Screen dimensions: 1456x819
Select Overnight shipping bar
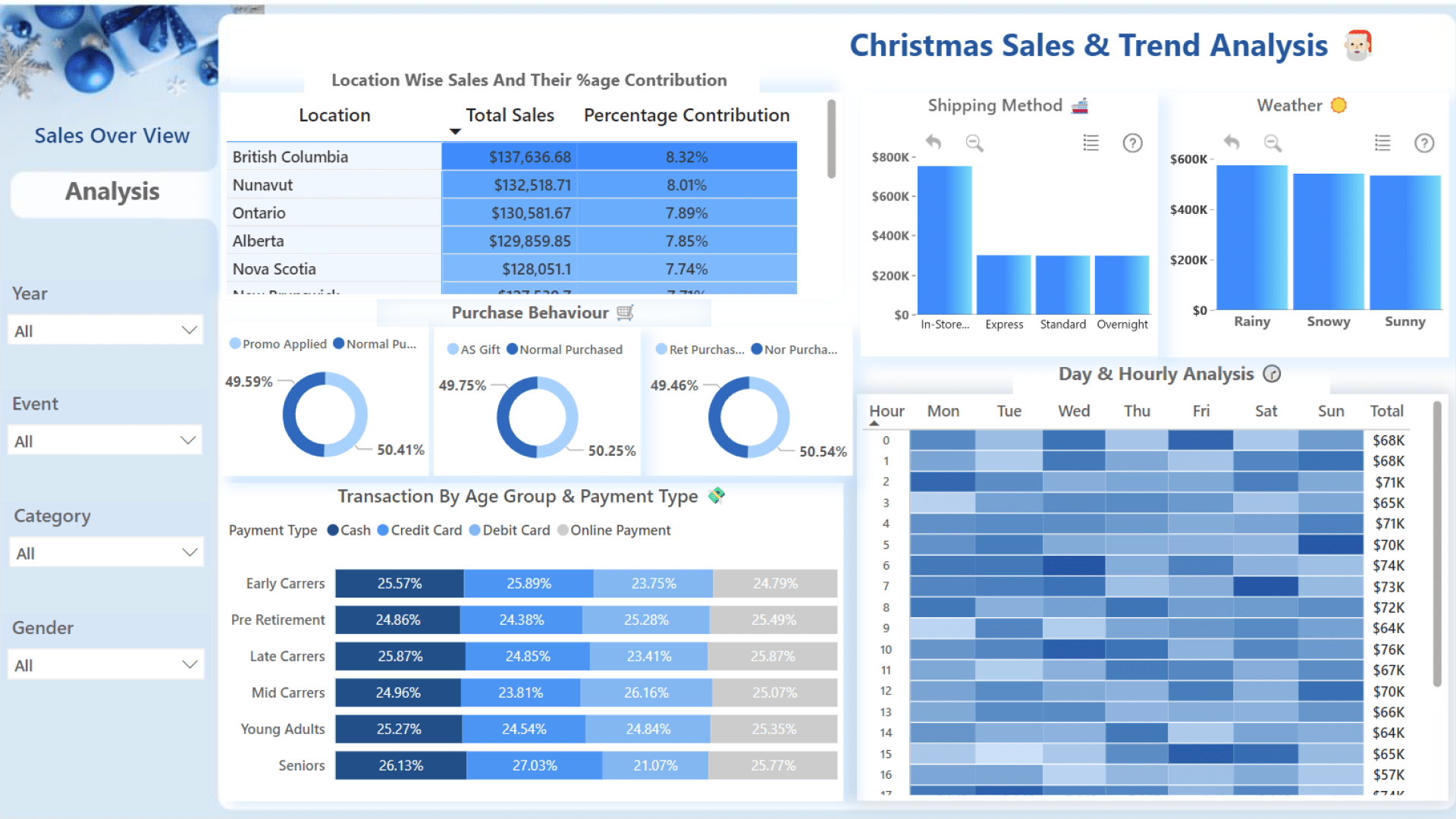pyautogui.click(x=1122, y=284)
